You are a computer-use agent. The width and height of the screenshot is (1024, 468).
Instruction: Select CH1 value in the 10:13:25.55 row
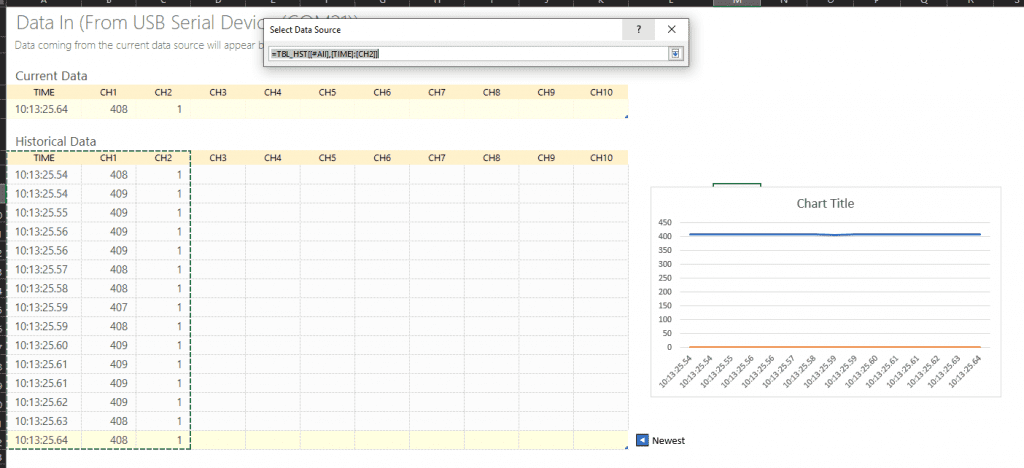(x=108, y=213)
